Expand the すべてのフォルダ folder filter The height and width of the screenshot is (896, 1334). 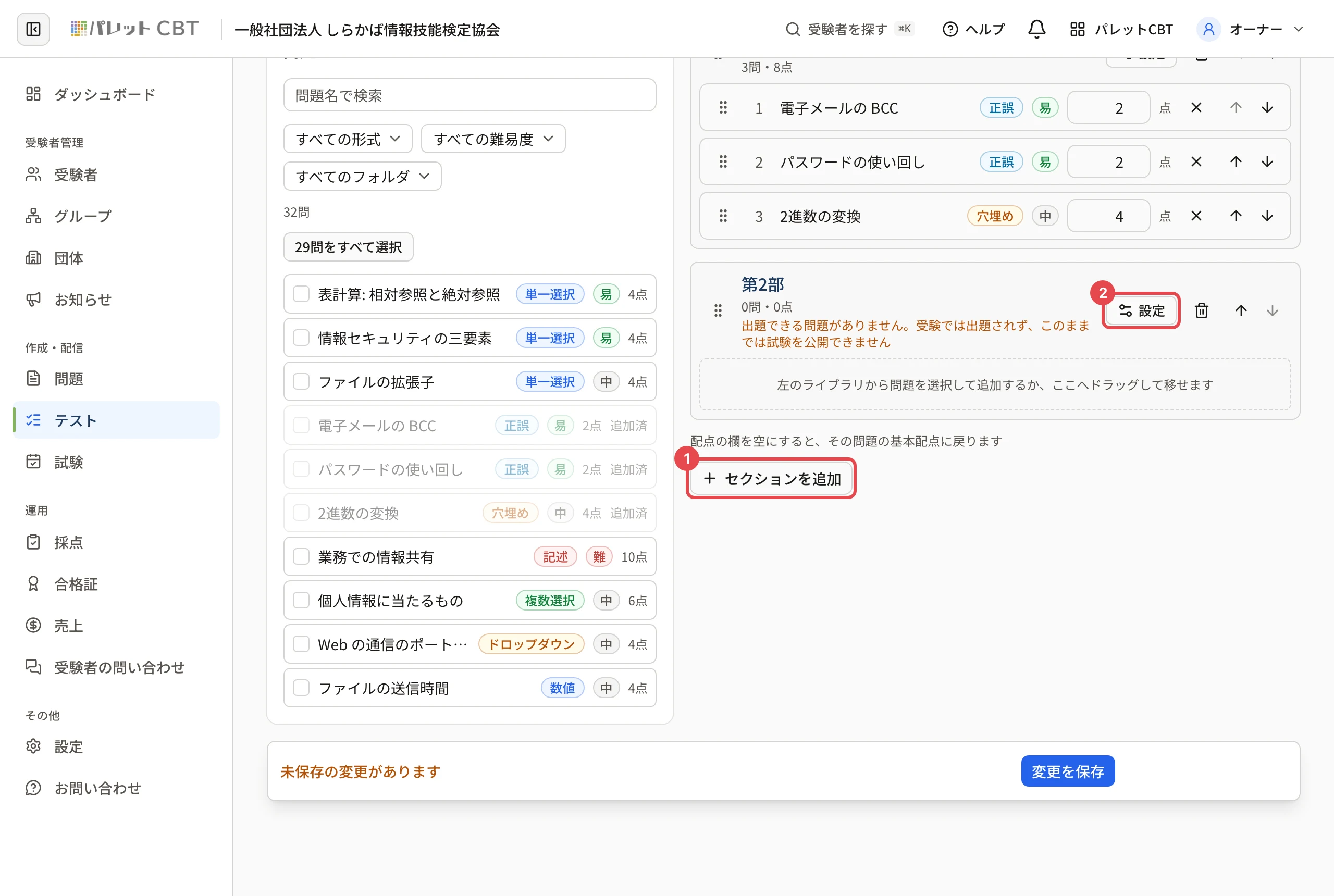tap(362, 176)
